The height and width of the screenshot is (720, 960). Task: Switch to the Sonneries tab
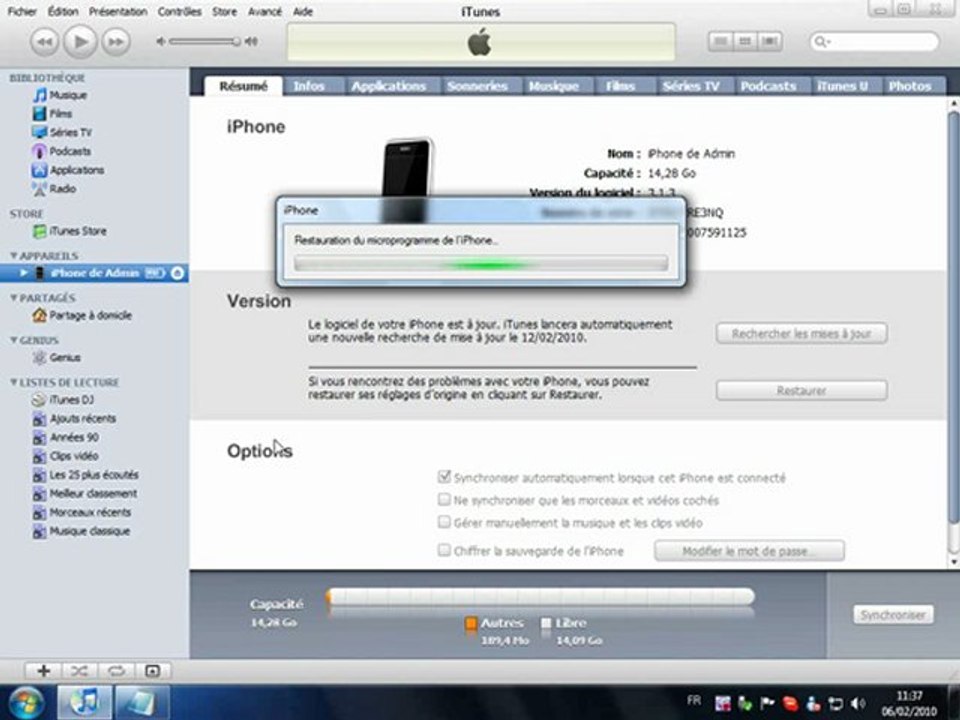pos(478,86)
